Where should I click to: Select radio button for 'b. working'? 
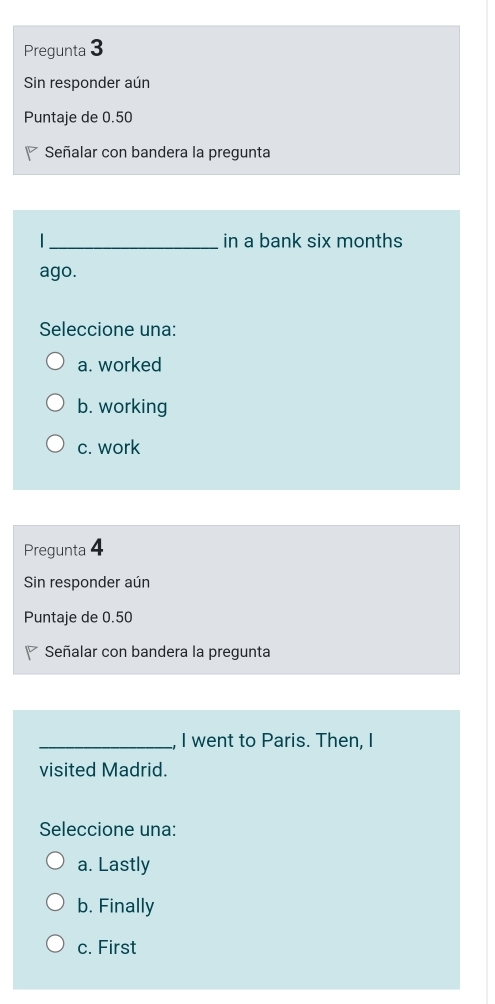pos(55,404)
